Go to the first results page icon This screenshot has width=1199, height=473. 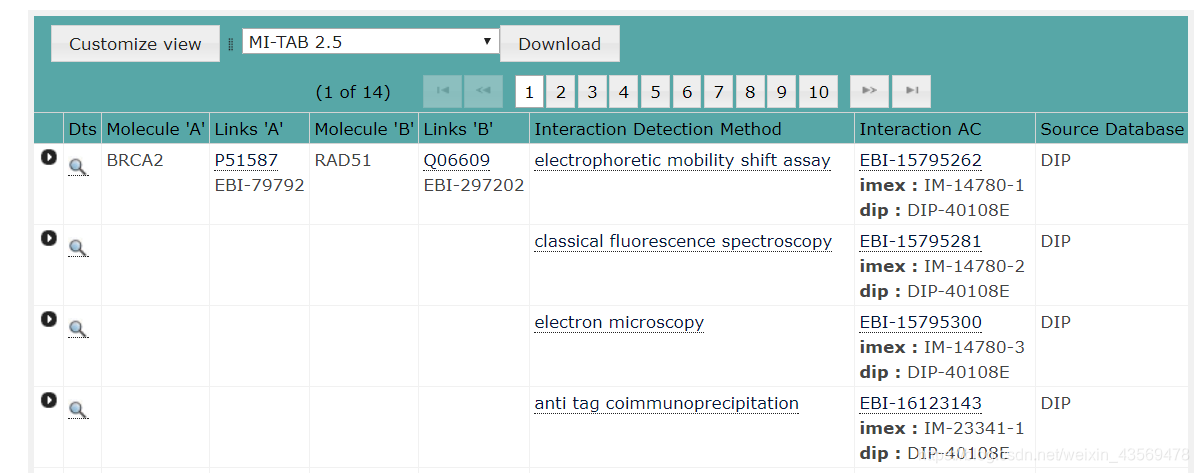pos(443,91)
